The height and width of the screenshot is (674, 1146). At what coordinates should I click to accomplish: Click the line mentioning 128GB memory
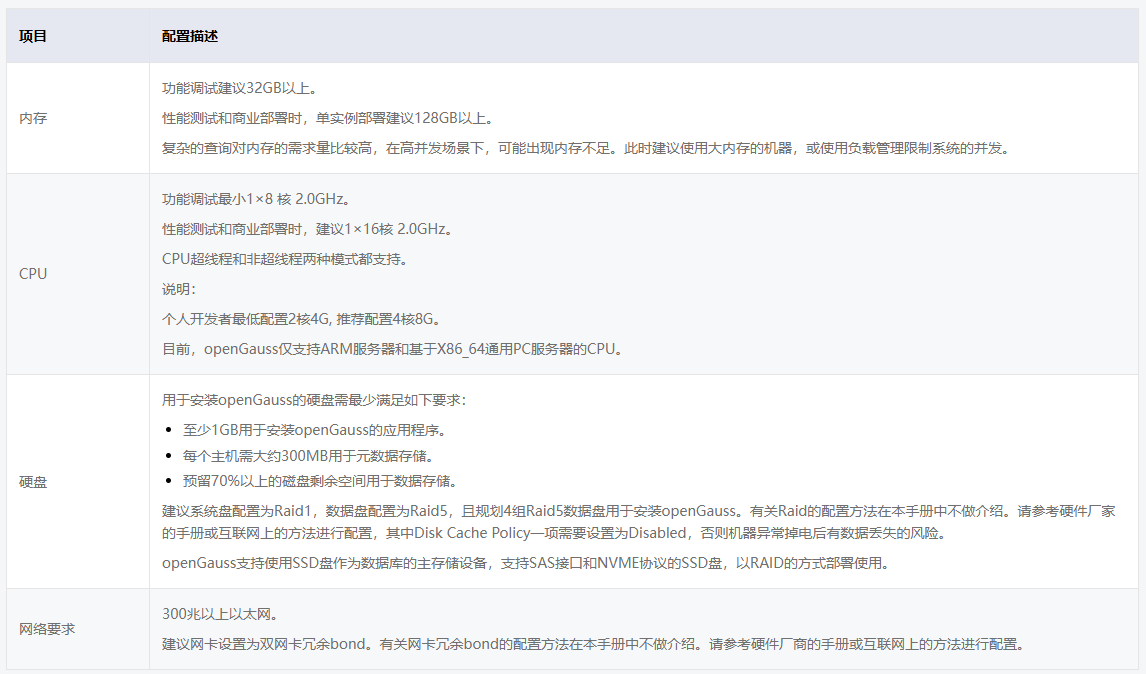[x=330, y=118]
